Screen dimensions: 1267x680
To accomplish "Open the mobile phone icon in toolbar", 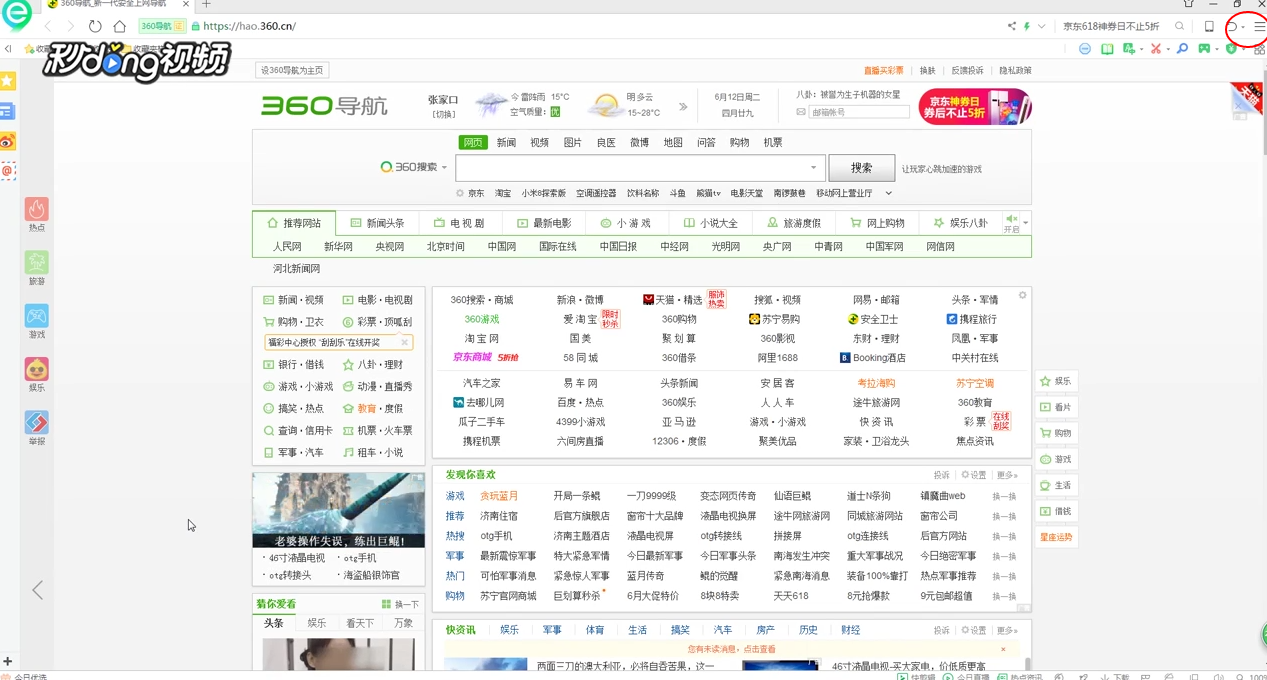I will coord(1209,27).
